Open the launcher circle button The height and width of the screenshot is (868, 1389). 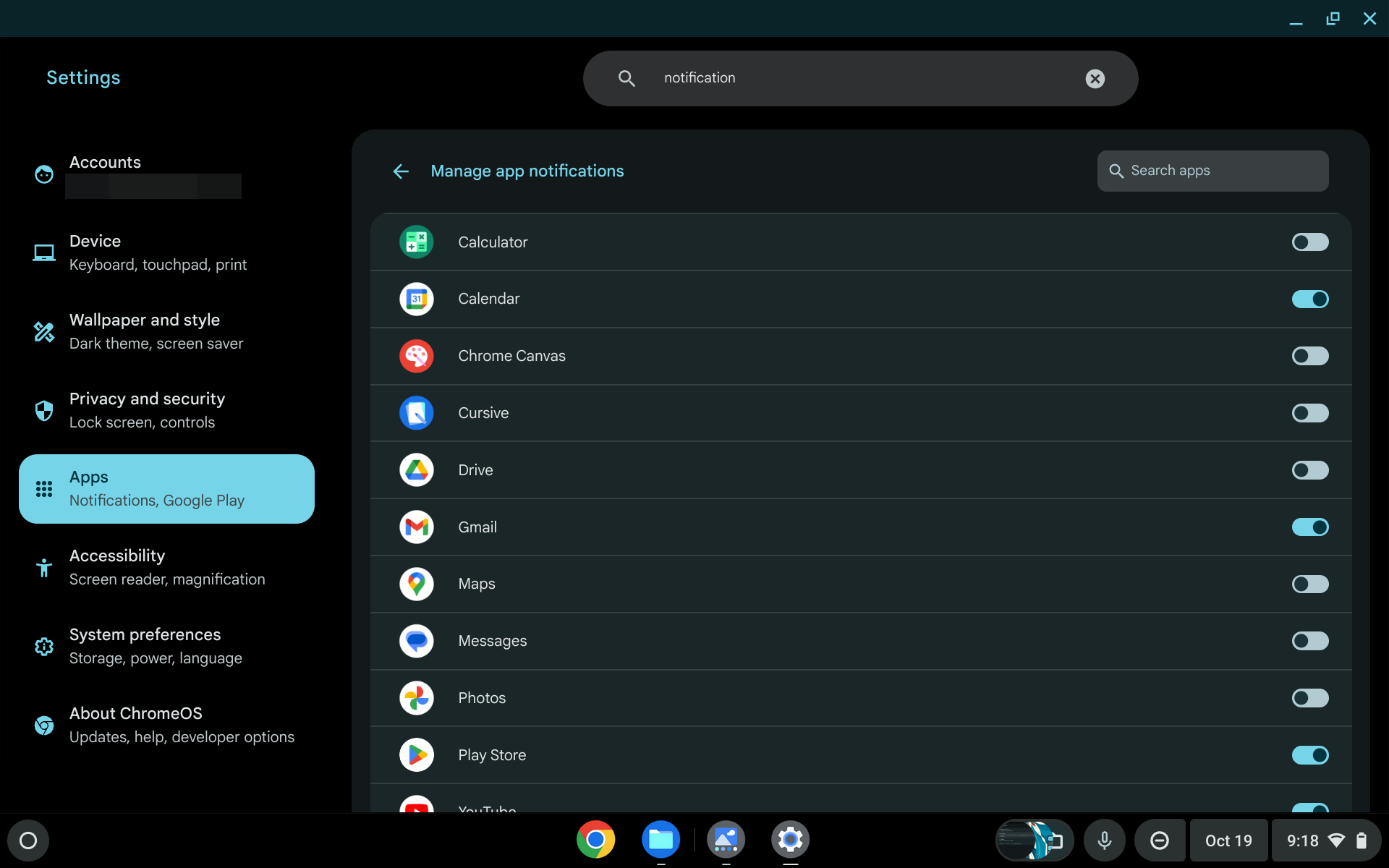click(28, 841)
